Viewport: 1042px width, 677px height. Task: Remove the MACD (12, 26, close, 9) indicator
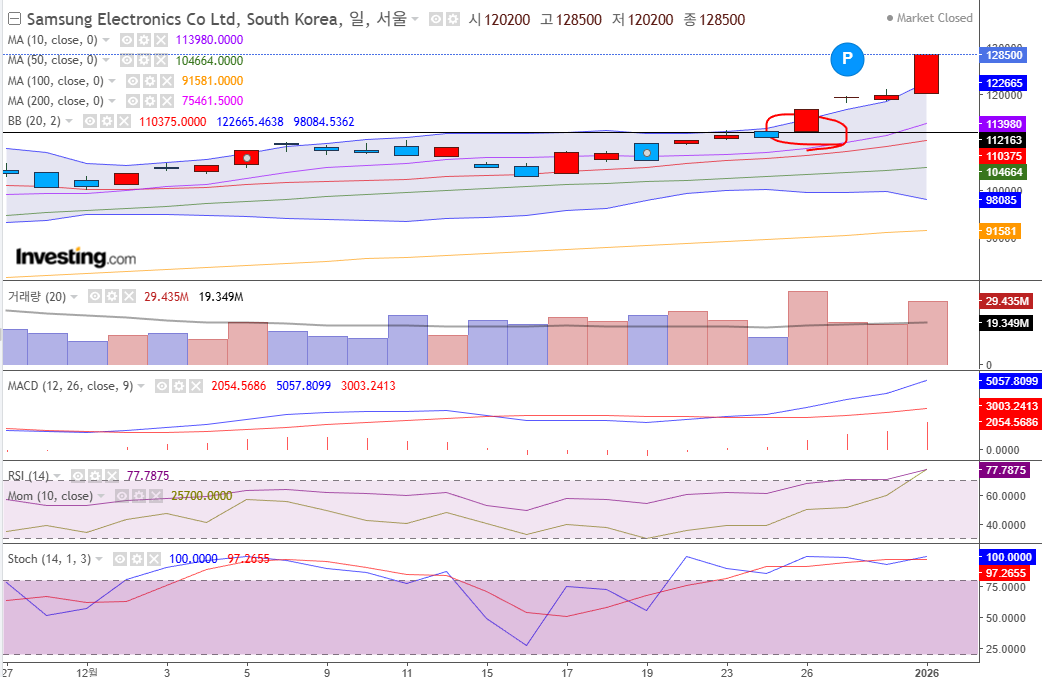[x=196, y=386]
